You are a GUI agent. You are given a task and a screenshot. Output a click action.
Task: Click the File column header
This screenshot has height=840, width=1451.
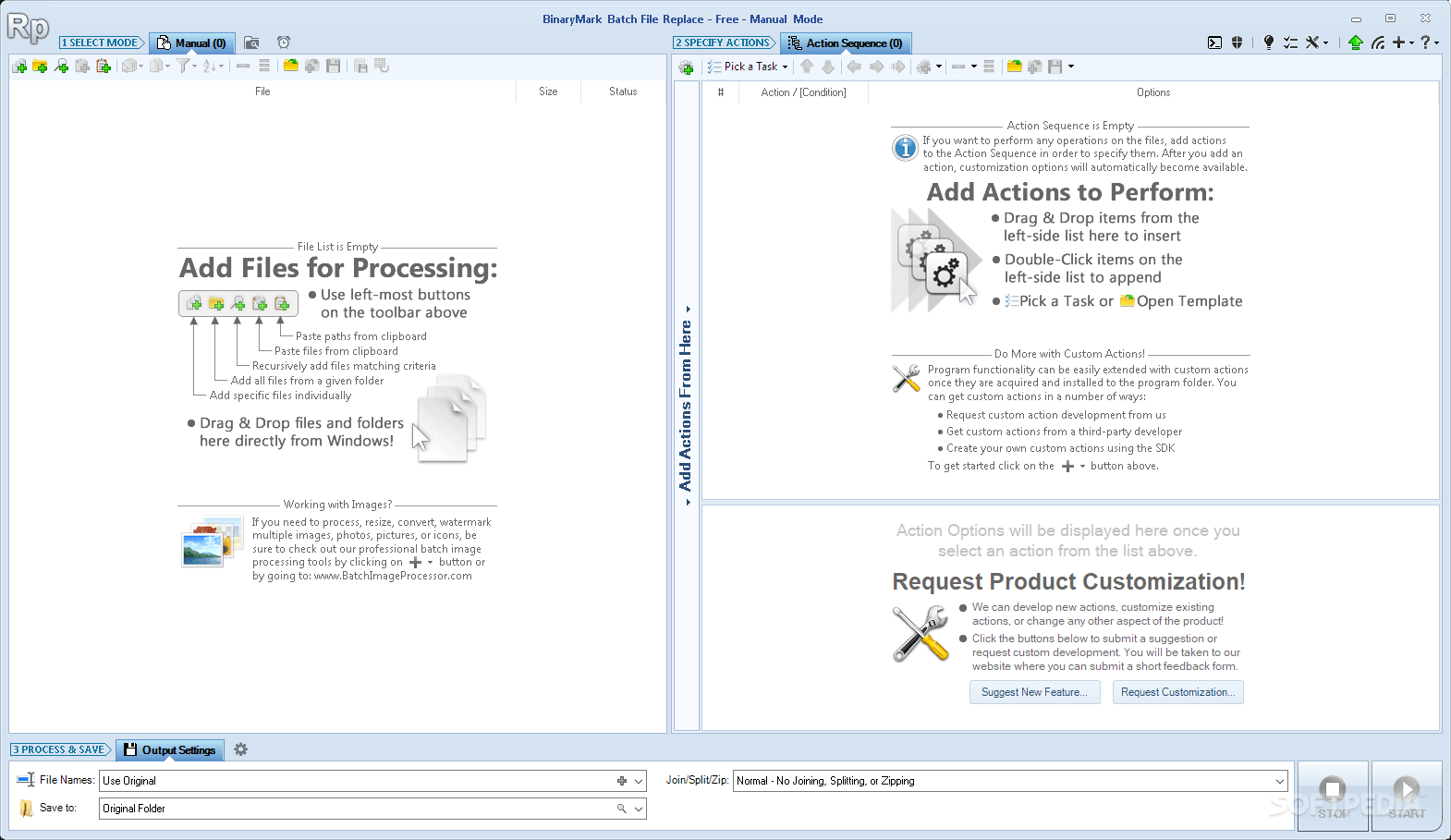click(262, 91)
